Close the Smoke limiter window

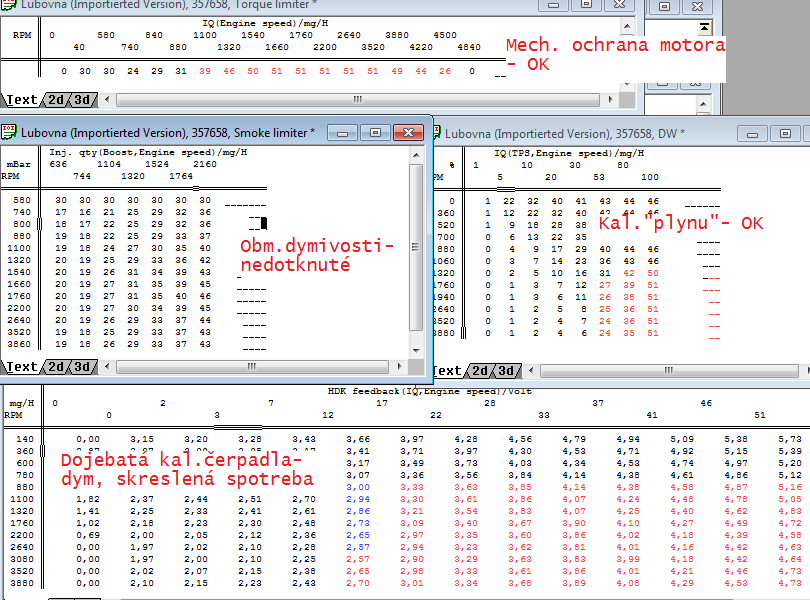[408, 133]
